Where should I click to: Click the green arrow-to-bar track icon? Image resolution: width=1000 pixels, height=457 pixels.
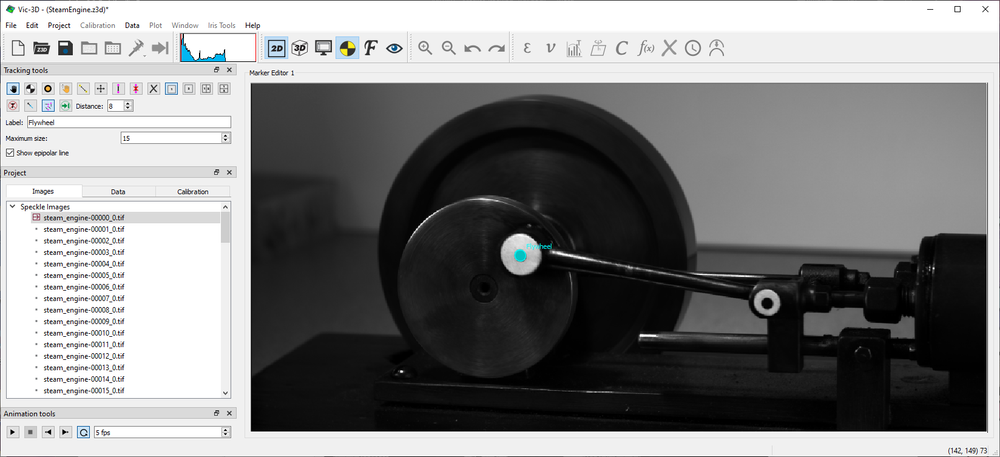point(65,106)
